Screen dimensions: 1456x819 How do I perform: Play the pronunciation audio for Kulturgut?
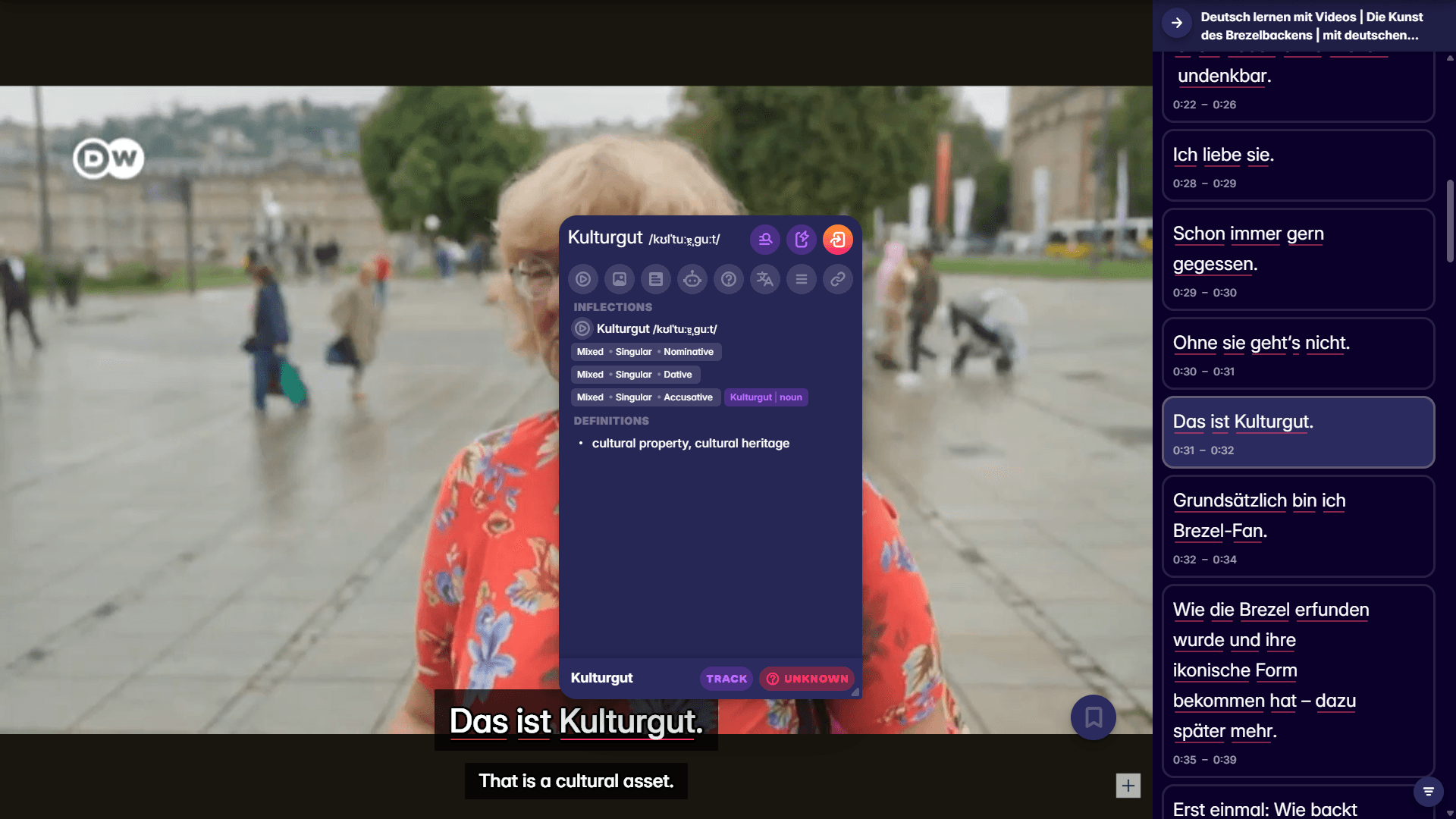point(583,279)
